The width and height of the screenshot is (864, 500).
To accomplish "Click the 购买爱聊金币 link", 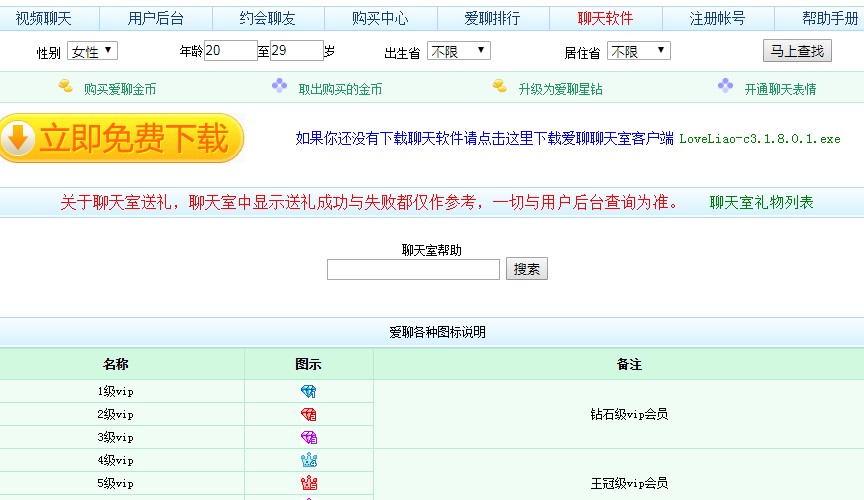I will (x=120, y=89).
